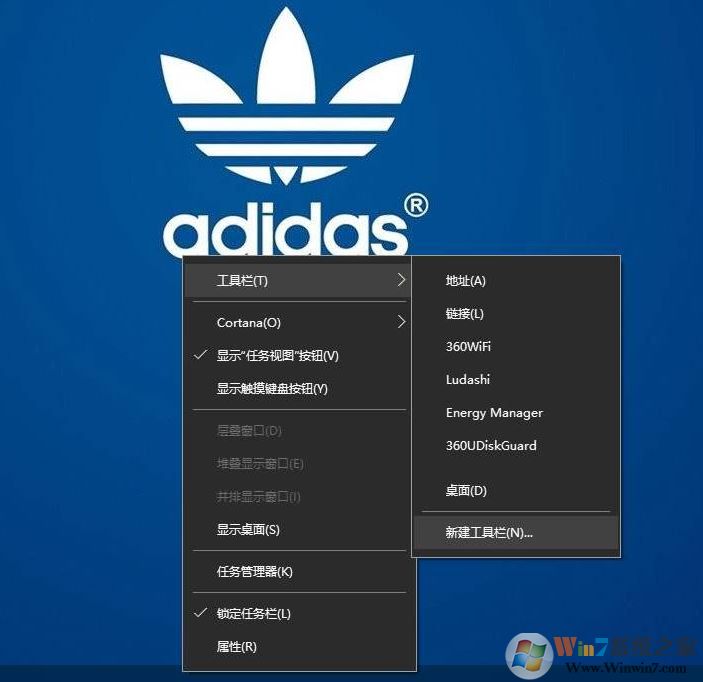Enable the 360WiFi toolbar entry

[x=516, y=347]
